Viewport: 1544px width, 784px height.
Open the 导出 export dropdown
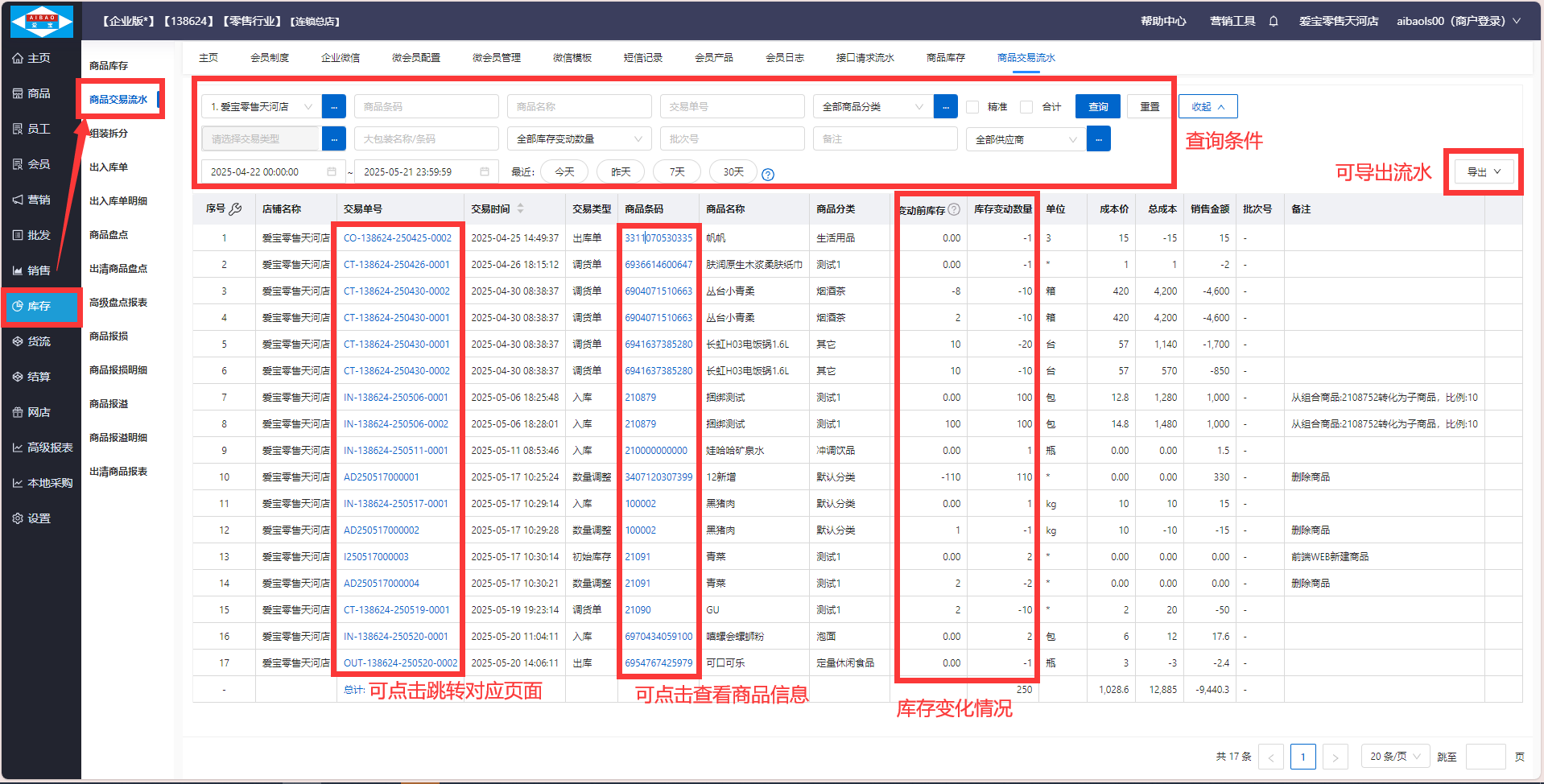(1484, 171)
